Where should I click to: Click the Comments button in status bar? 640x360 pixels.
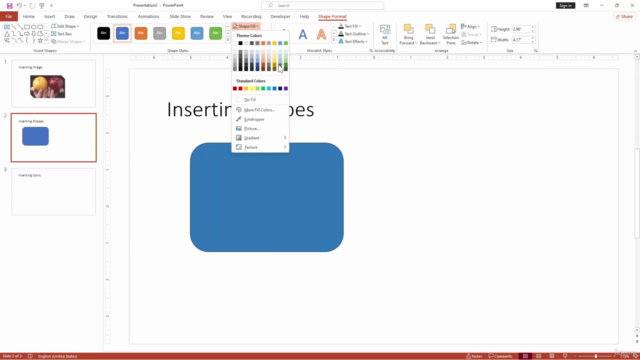tap(500, 356)
